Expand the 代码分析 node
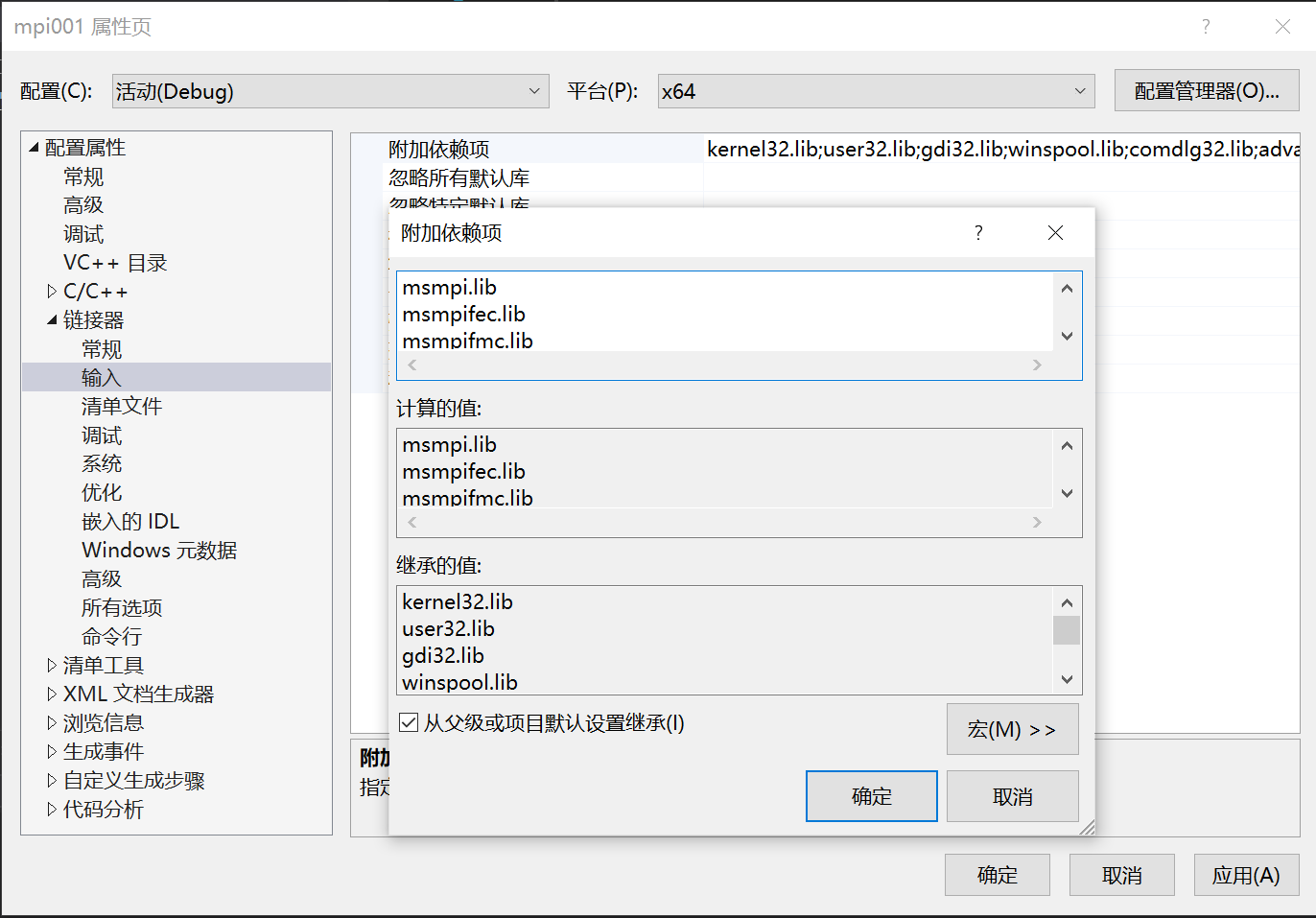Screen dimensions: 1316x918 tap(51, 809)
